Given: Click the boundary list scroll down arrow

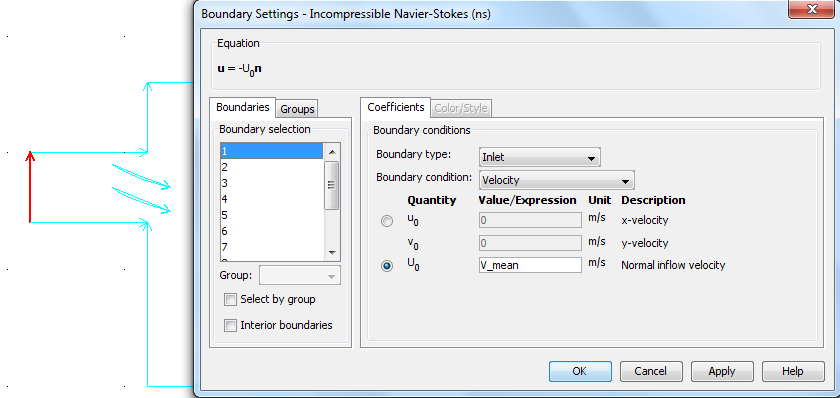Looking at the screenshot, I should click(x=332, y=253).
